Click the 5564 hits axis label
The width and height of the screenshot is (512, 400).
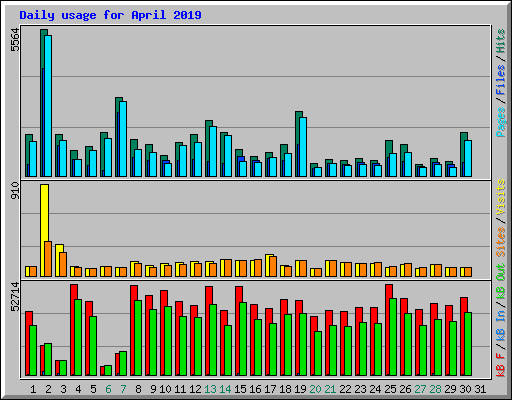tap(15, 40)
